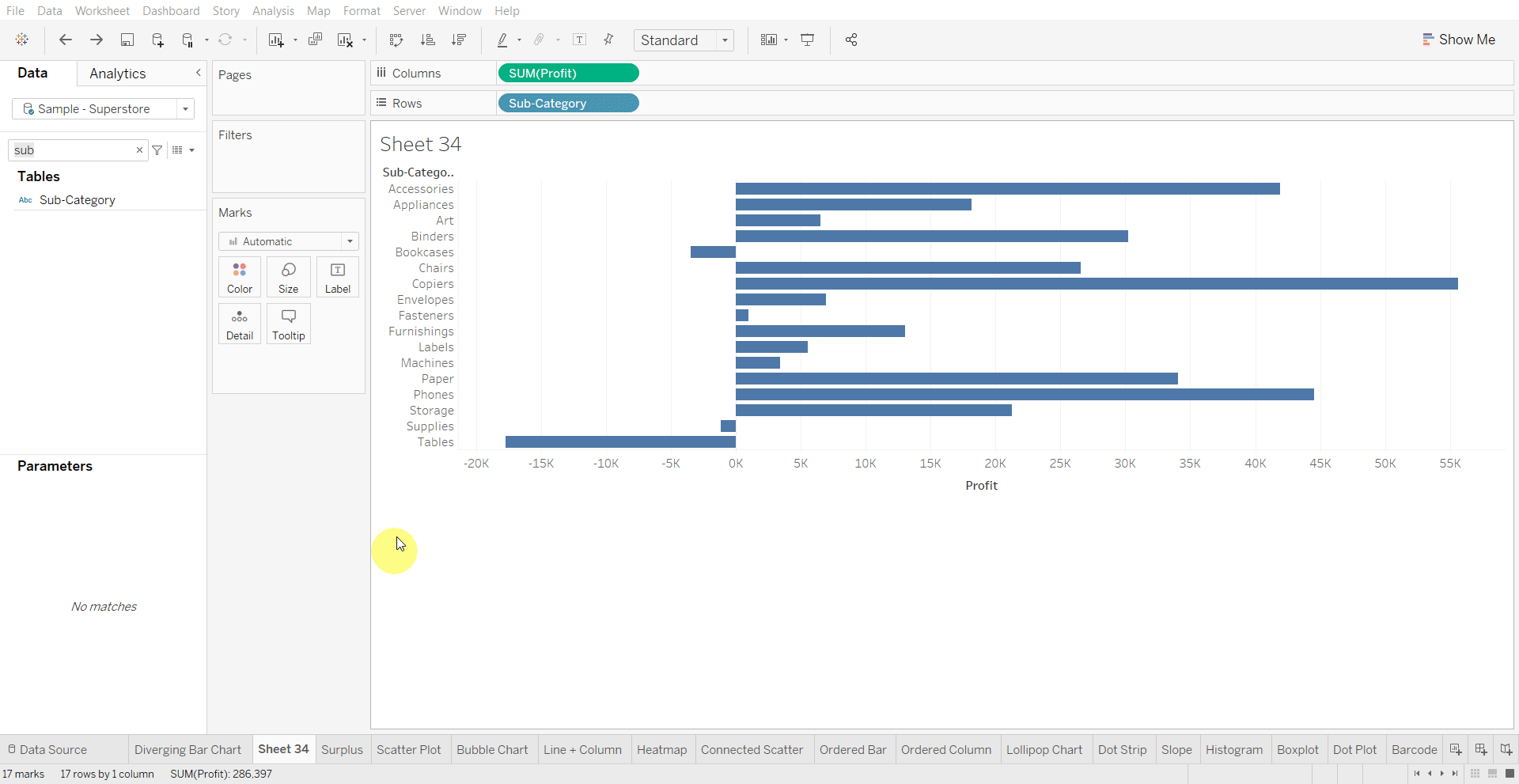Sort Sub-Category descending via the toolbar icon
The width and height of the screenshot is (1519, 784).
(459, 40)
